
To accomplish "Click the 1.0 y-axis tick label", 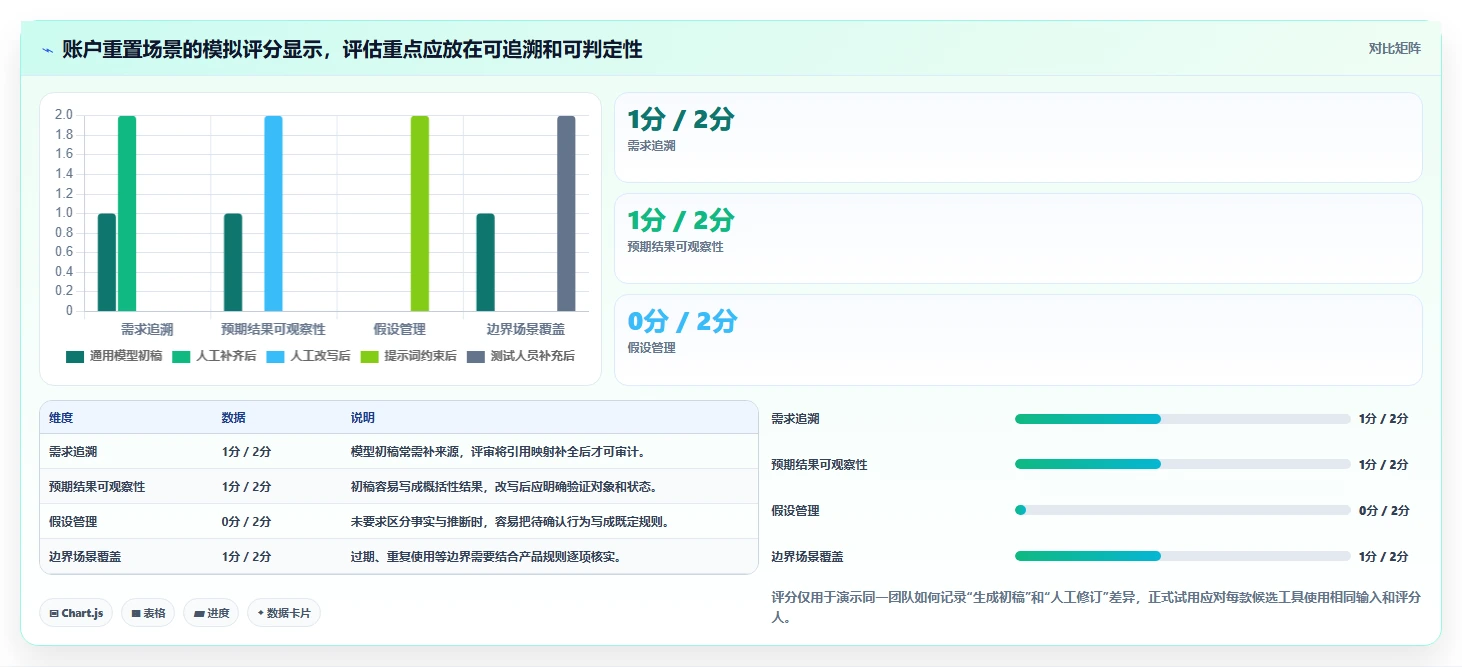I will tap(64, 213).
